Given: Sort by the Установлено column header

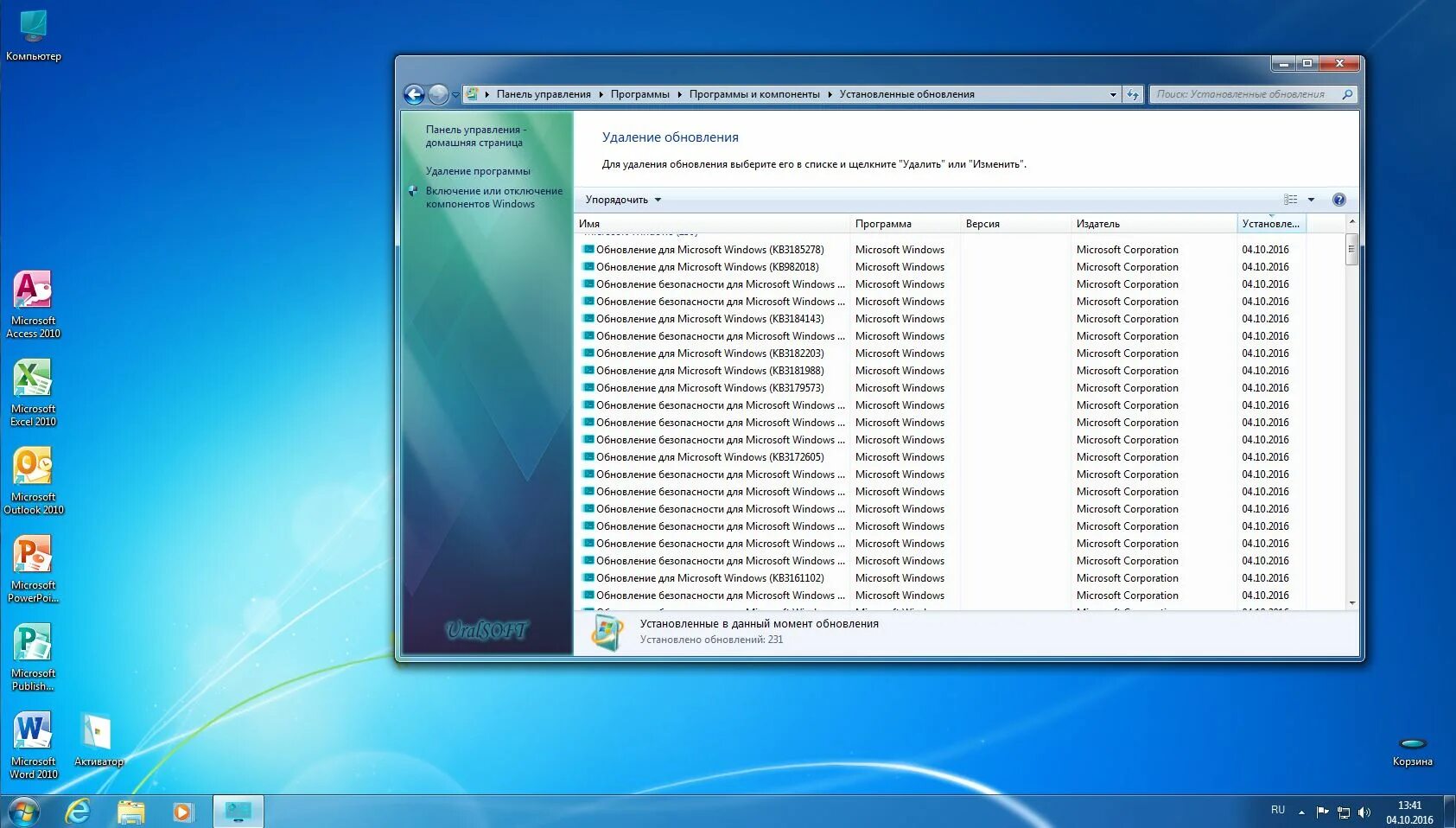Looking at the screenshot, I should point(1271,224).
